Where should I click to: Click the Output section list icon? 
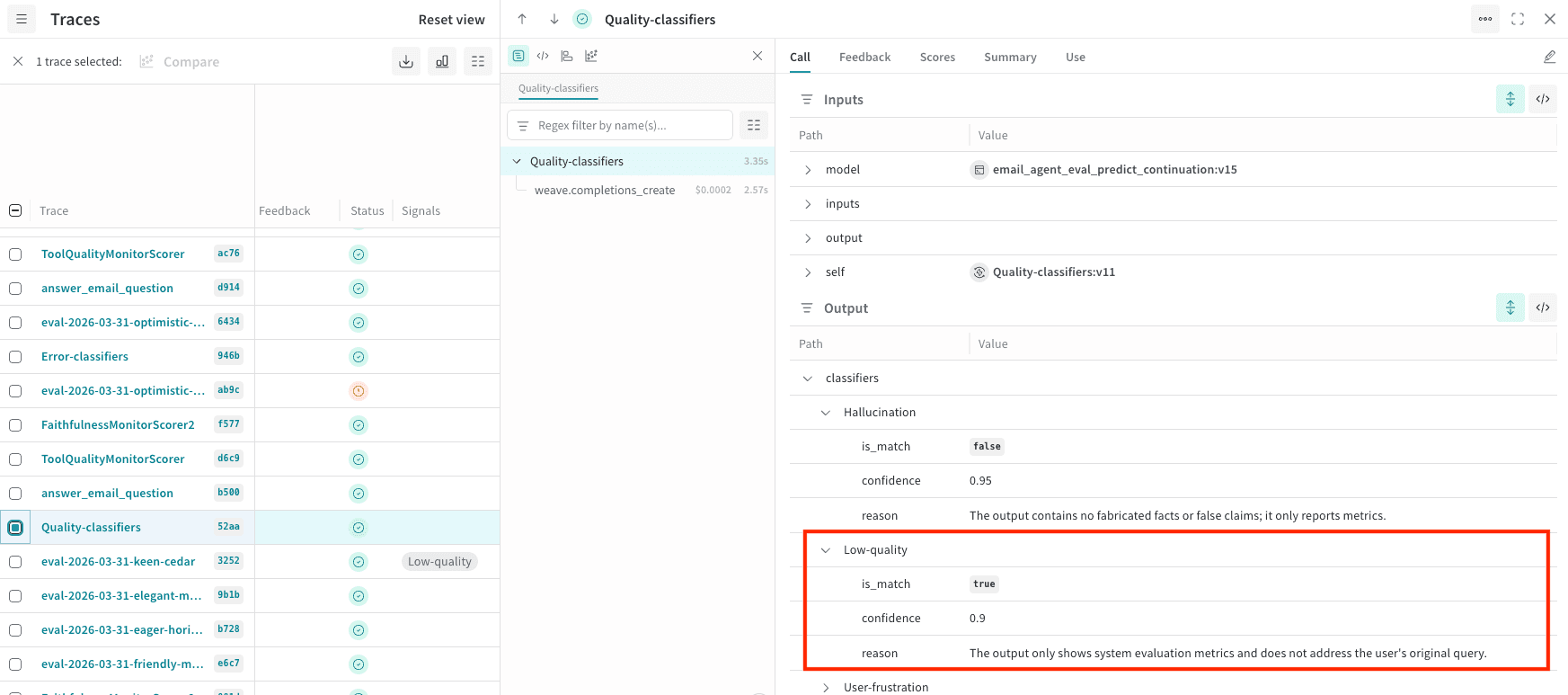pyautogui.click(x=807, y=307)
